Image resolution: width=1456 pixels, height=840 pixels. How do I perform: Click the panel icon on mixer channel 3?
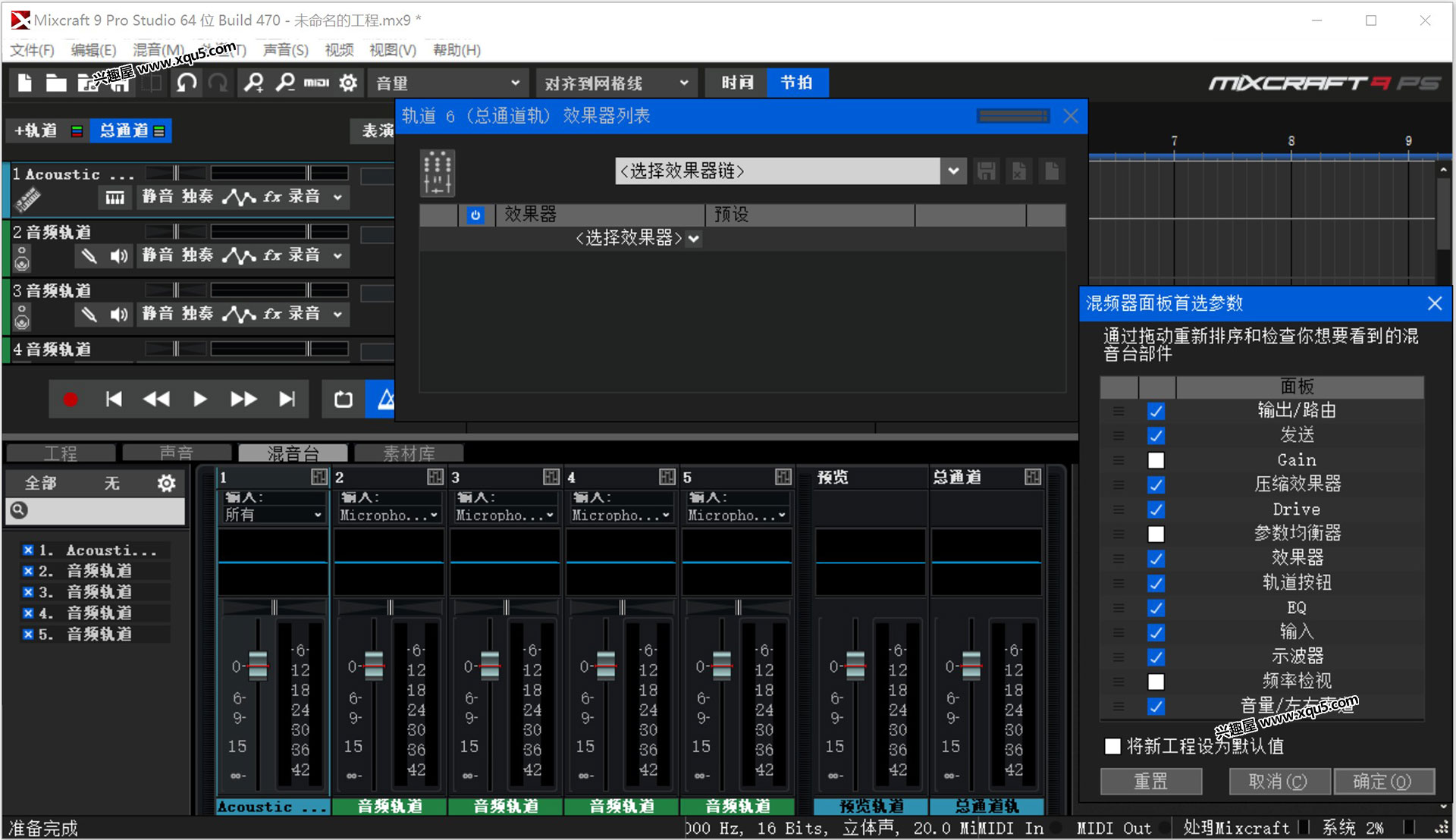click(551, 477)
